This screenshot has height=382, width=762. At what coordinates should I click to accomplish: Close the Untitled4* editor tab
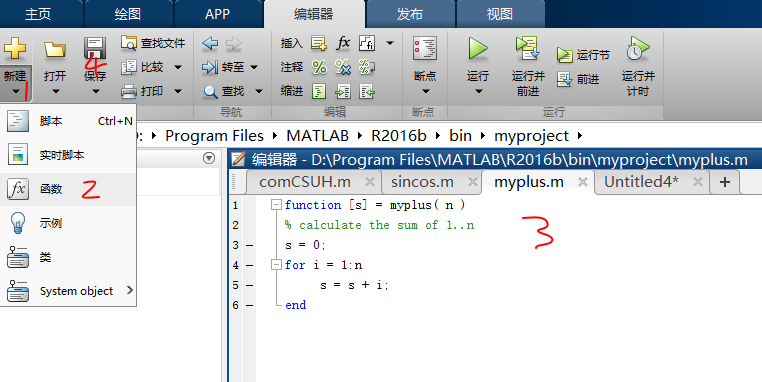(698, 182)
